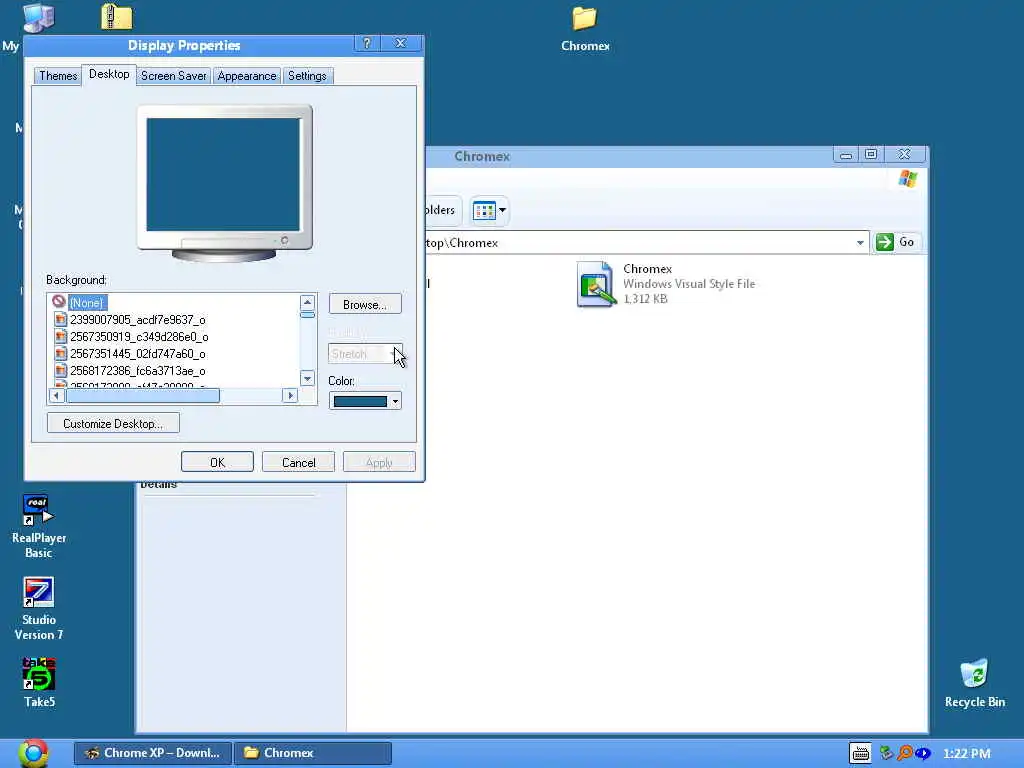Select Studio Version 7 shortcut icon
The width and height of the screenshot is (1024, 768).
39,609
